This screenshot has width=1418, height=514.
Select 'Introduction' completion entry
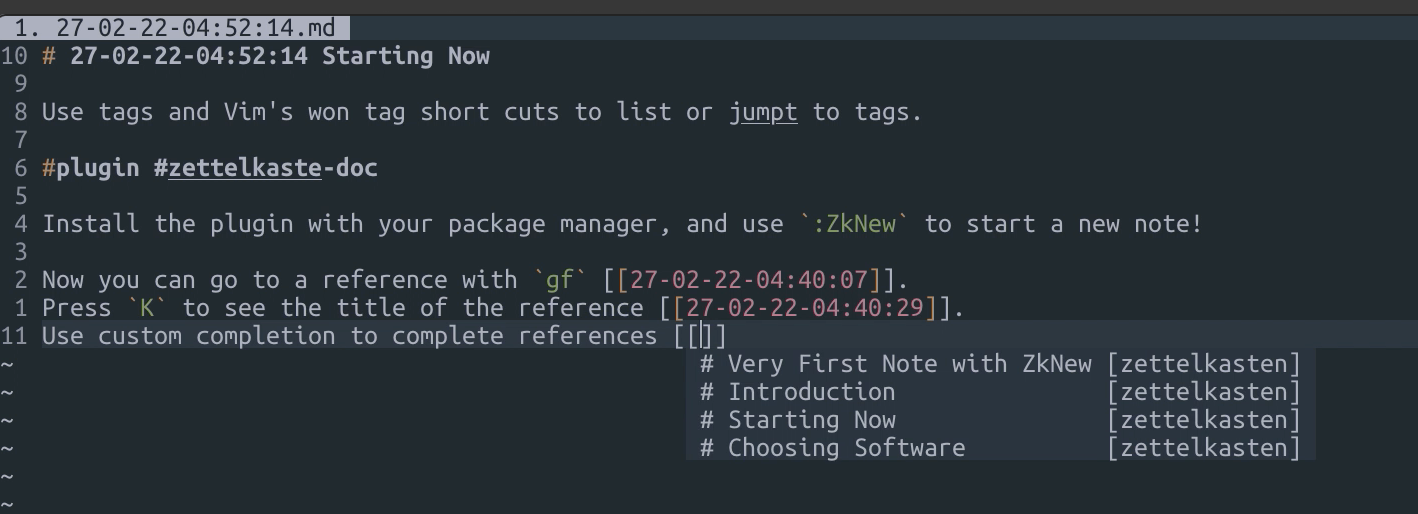1000,391
